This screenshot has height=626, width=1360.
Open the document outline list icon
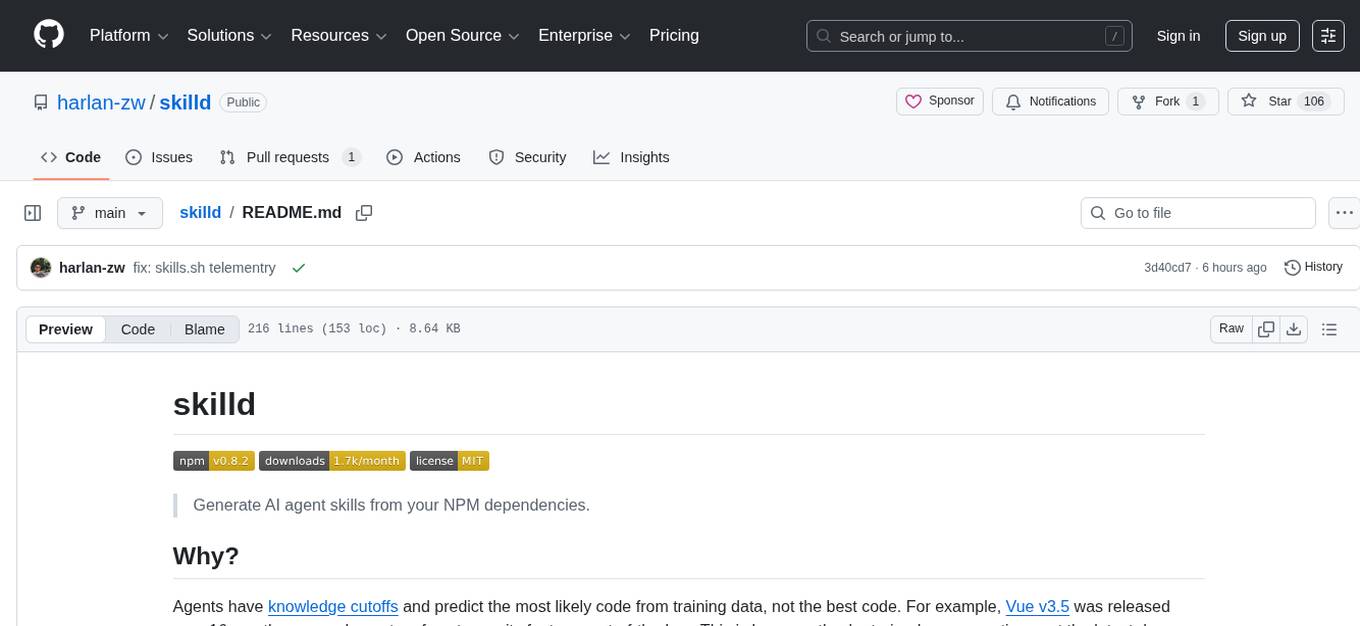(x=1329, y=329)
